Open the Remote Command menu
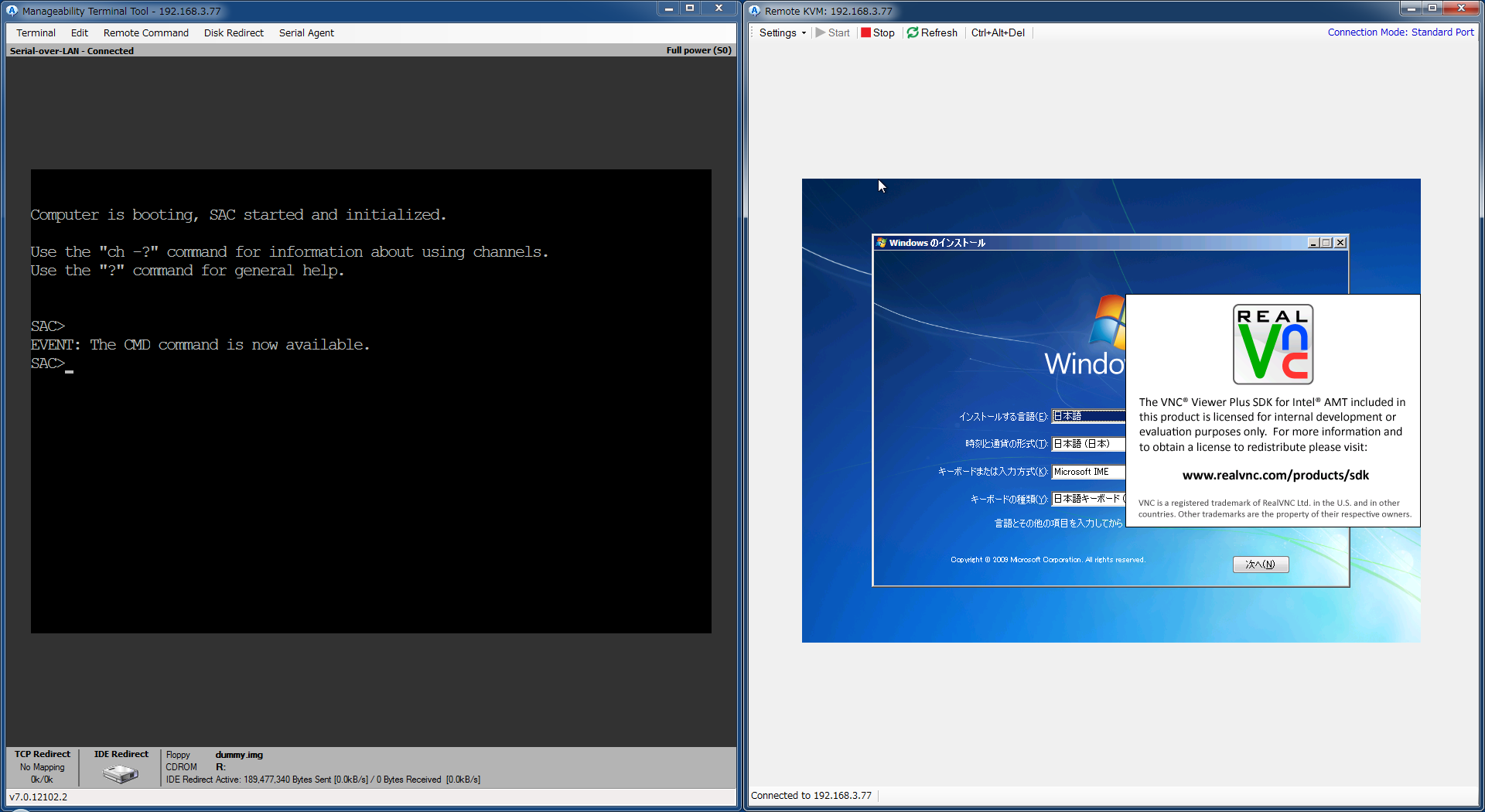The width and height of the screenshot is (1485, 812). click(146, 32)
